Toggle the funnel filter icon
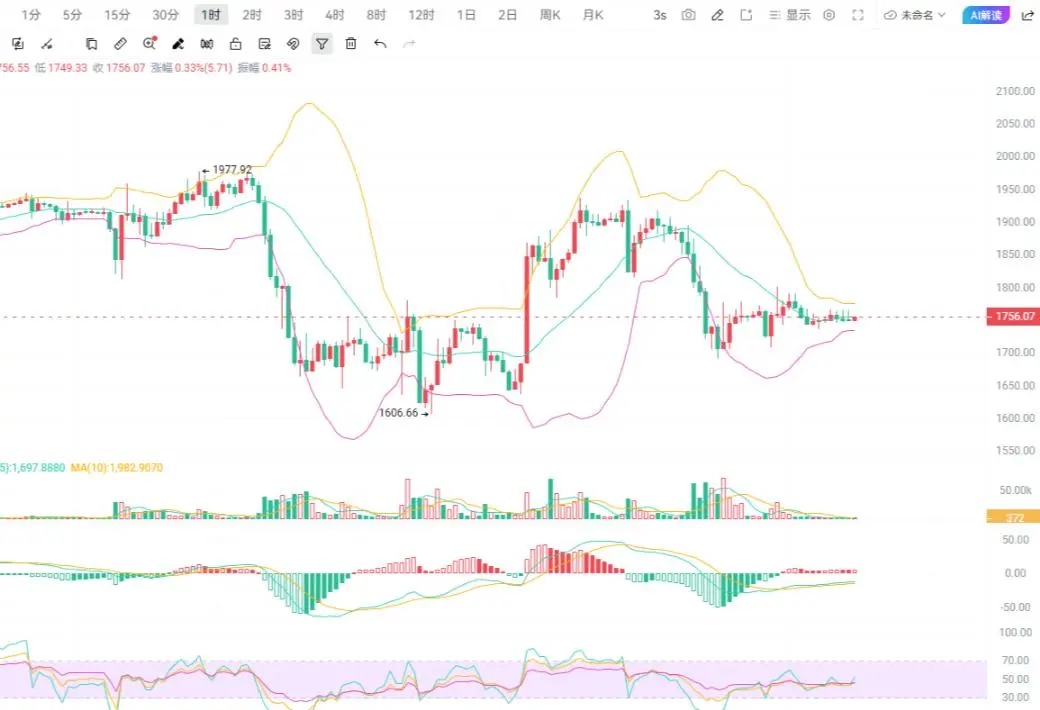 (x=322, y=44)
